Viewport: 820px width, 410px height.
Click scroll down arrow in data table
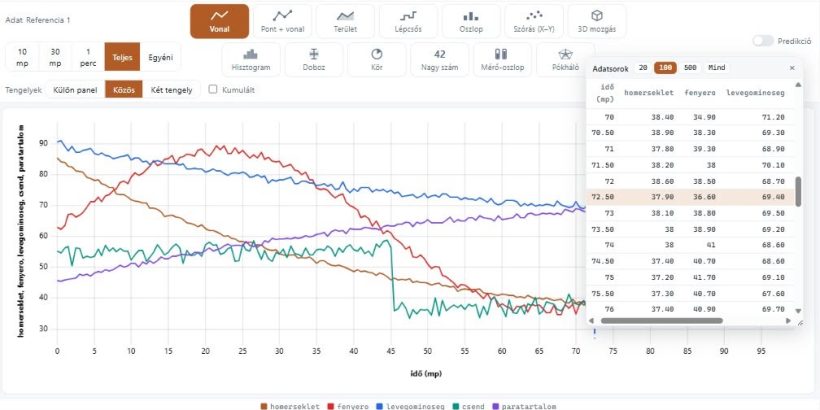[x=798, y=311]
